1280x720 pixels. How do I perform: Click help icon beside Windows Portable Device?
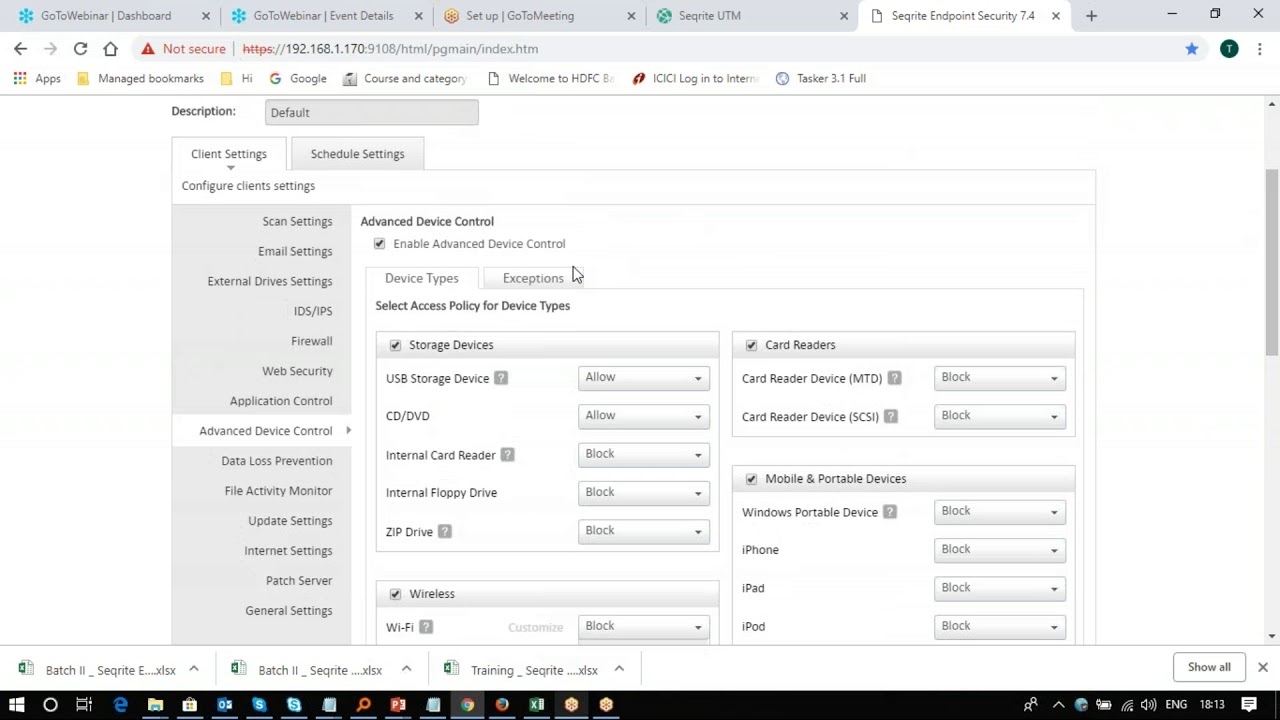pyautogui.click(x=889, y=512)
